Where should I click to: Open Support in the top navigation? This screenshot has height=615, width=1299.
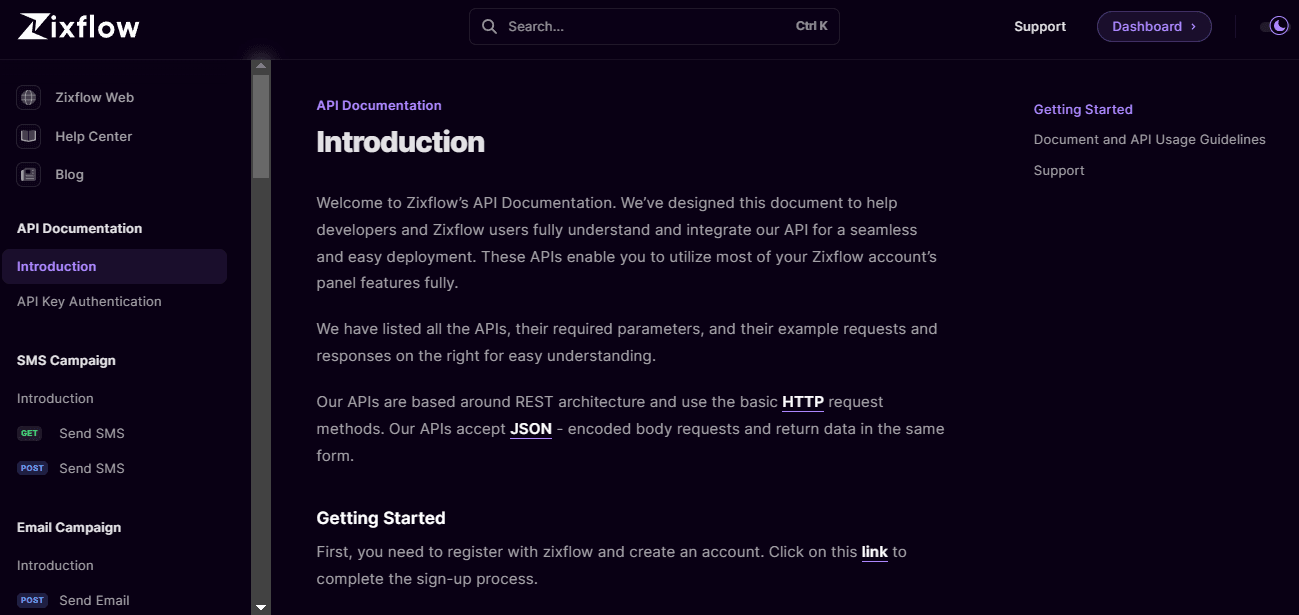click(x=1039, y=27)
